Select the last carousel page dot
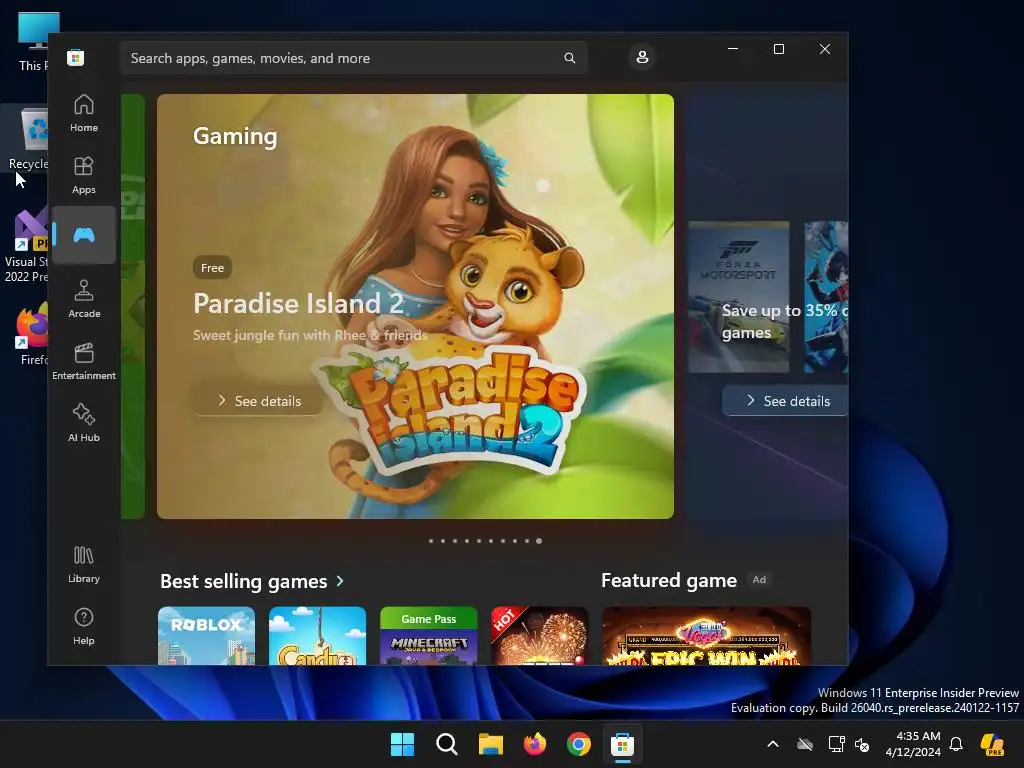Viewport: 1024px width, 768px height. [539, 541]
